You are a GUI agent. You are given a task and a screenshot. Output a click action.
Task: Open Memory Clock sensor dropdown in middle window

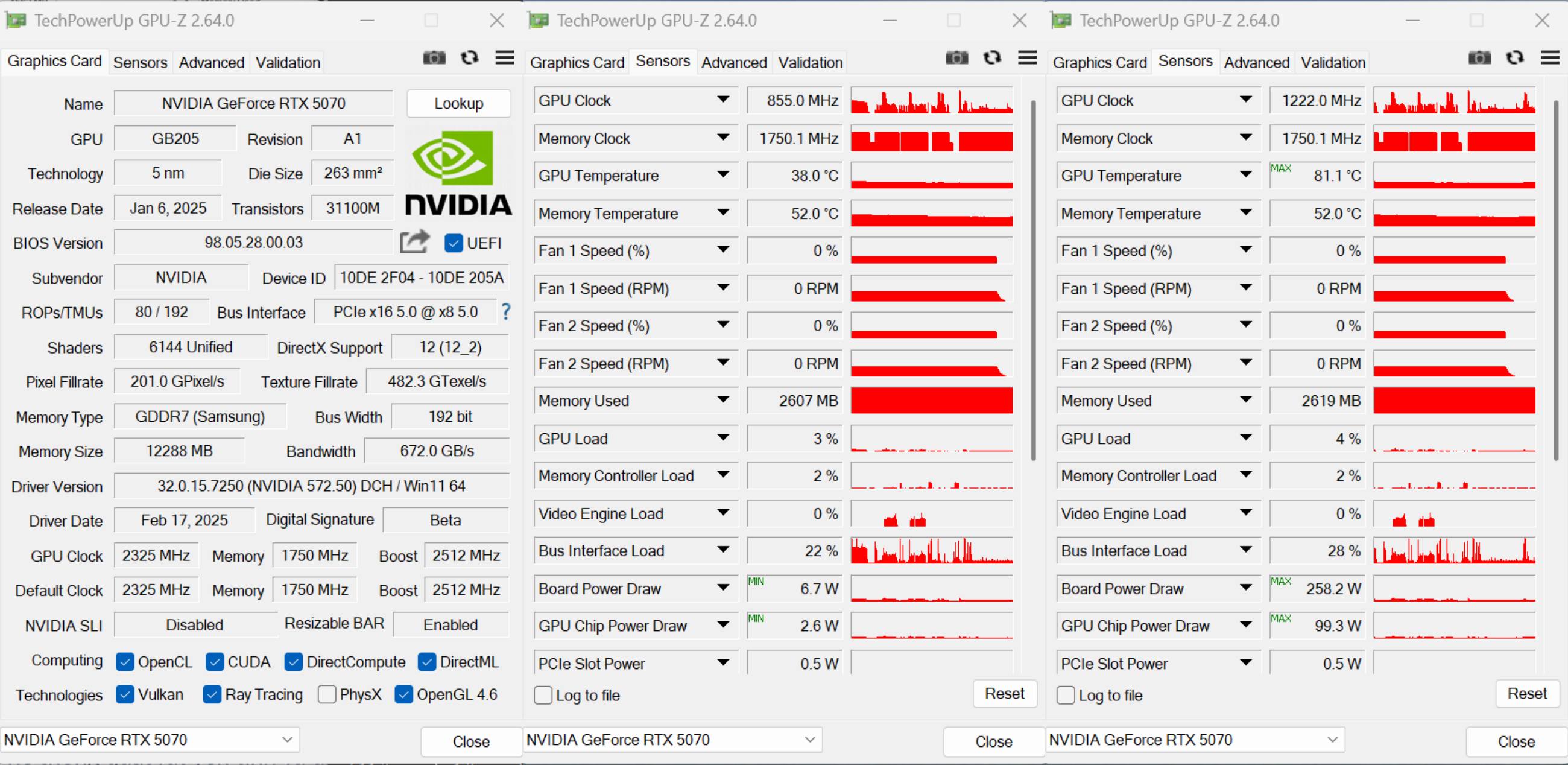point(722,138)
